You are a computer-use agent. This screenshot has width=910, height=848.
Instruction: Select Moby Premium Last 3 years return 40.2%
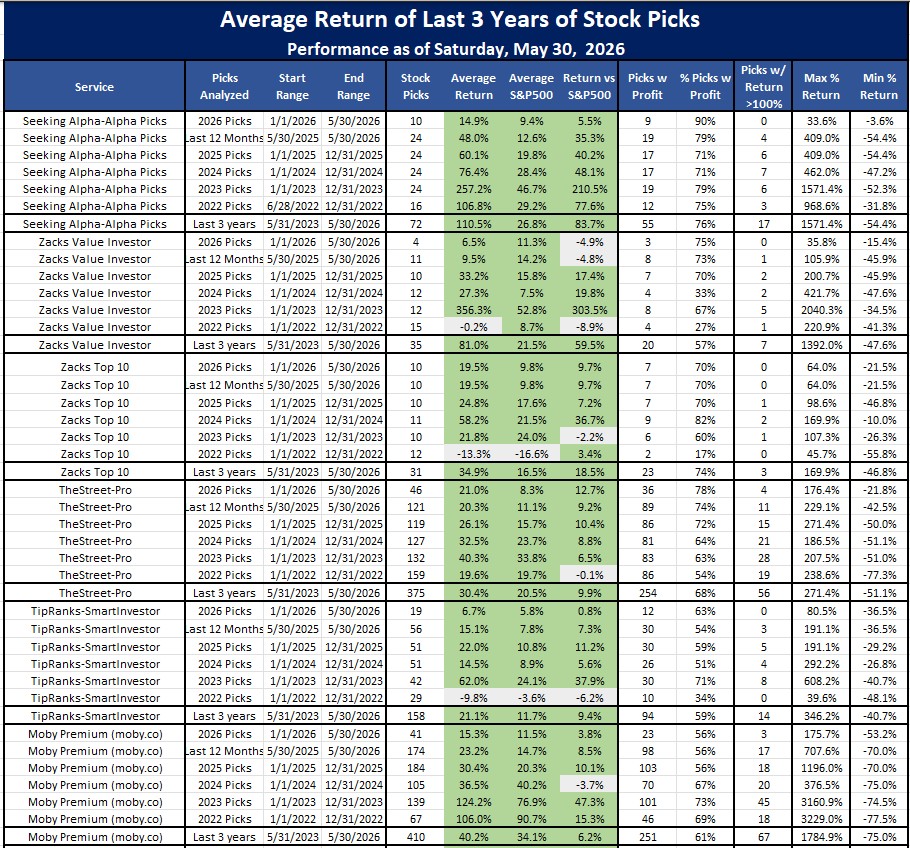point(474,837)
